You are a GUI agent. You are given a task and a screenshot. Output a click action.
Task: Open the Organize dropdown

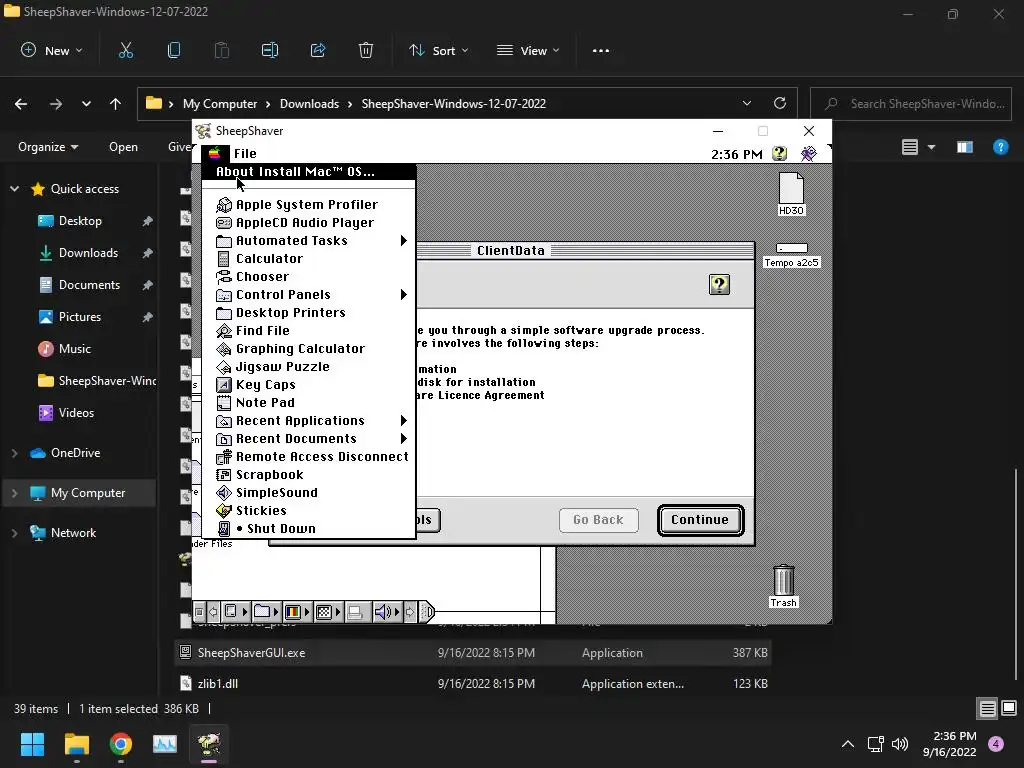(x=48, y=147)
